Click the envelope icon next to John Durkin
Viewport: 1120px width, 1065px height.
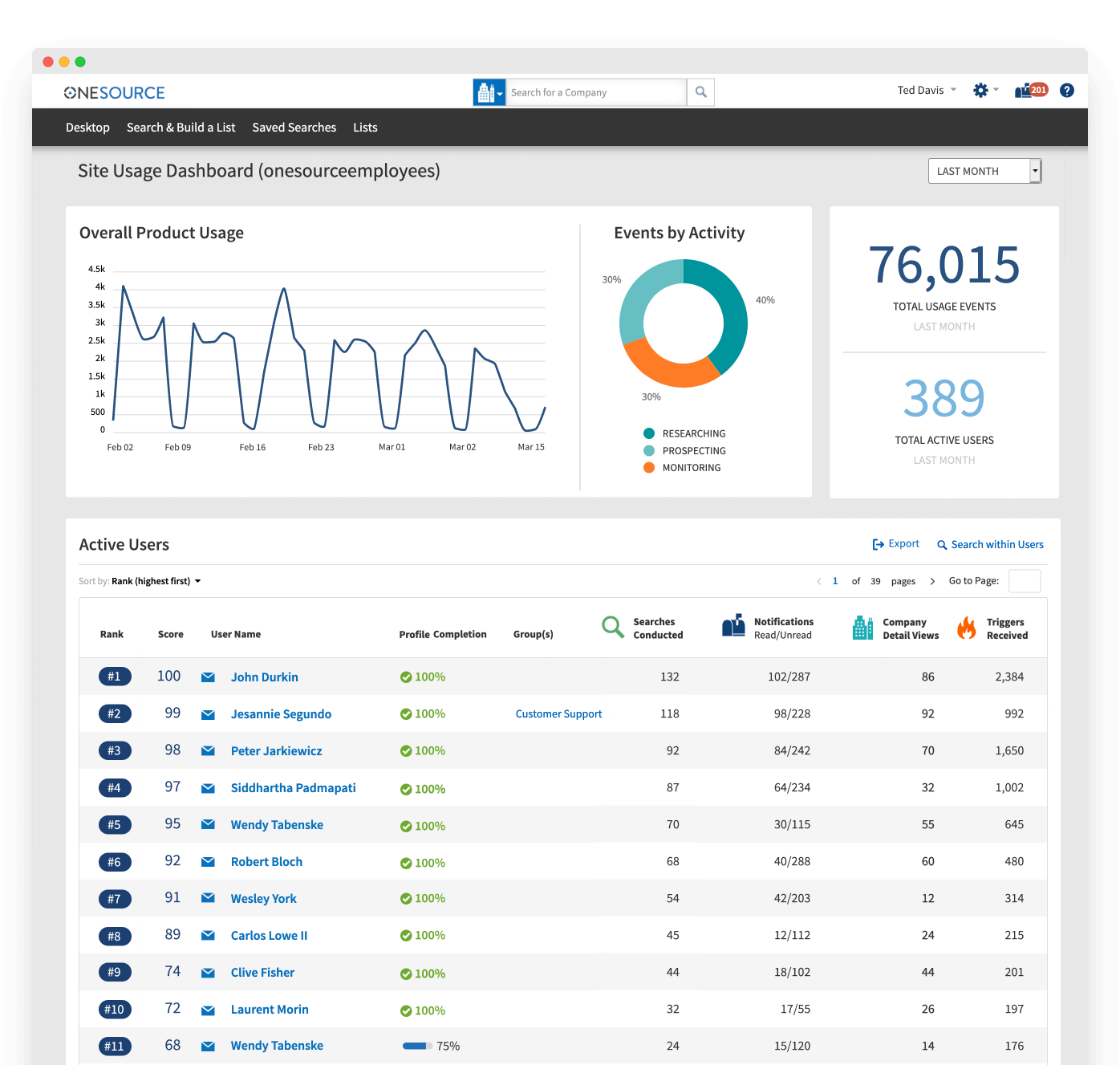pyautogui.click(x=208, y=677)
